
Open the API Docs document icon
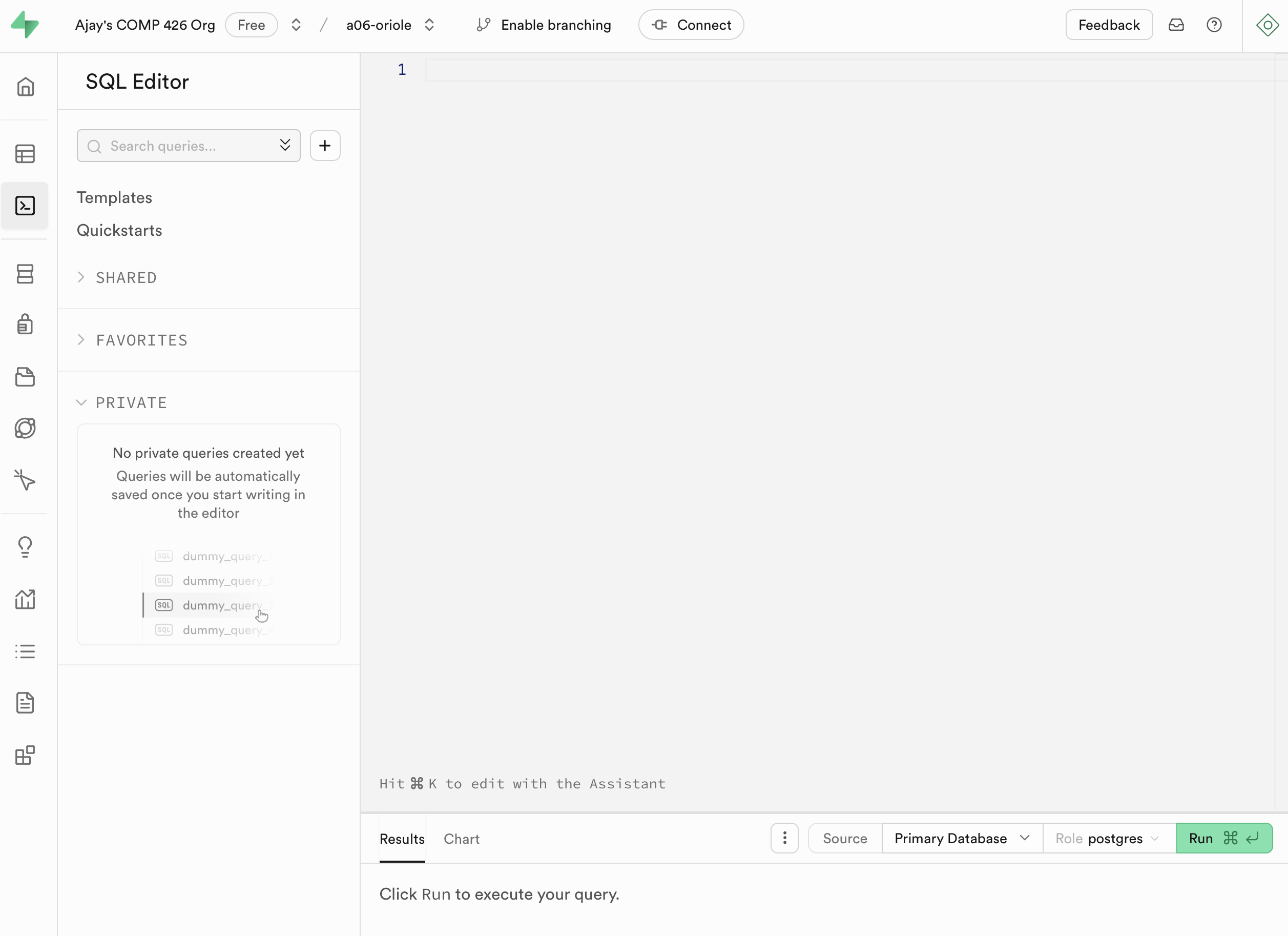(25, 703)
